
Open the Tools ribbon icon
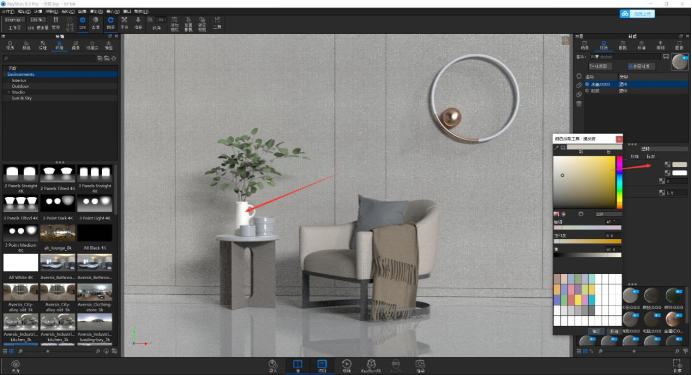pyautogui.click(x=217, y=23)
